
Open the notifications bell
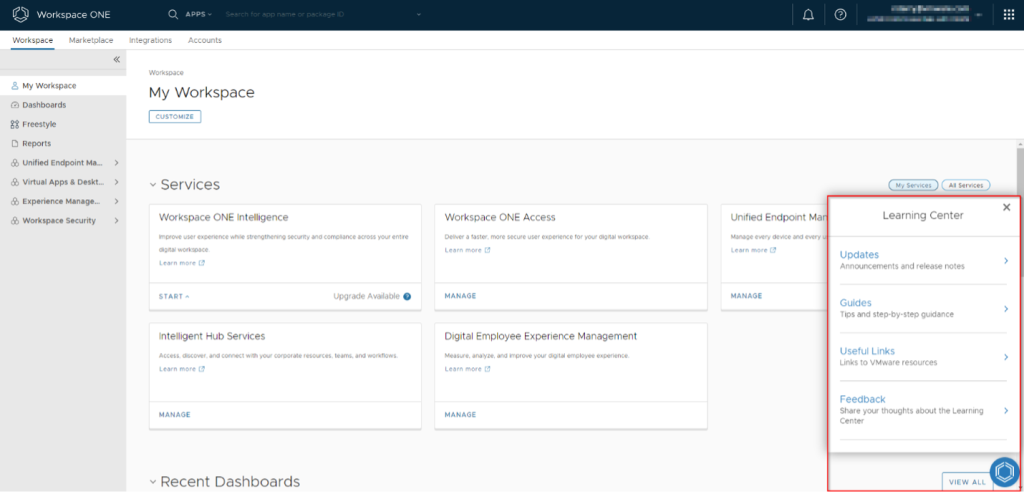coord(808,15)
